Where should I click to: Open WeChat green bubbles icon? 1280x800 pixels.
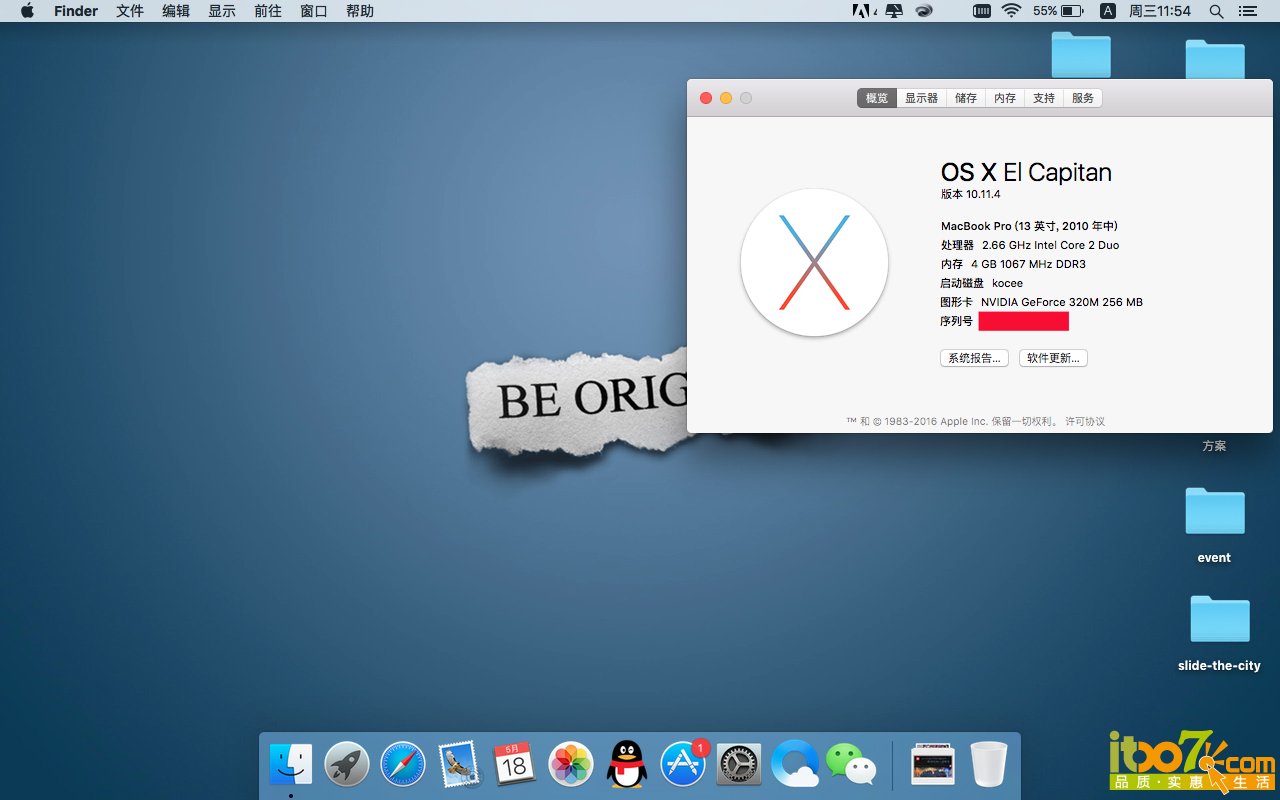tap(851, 765)
